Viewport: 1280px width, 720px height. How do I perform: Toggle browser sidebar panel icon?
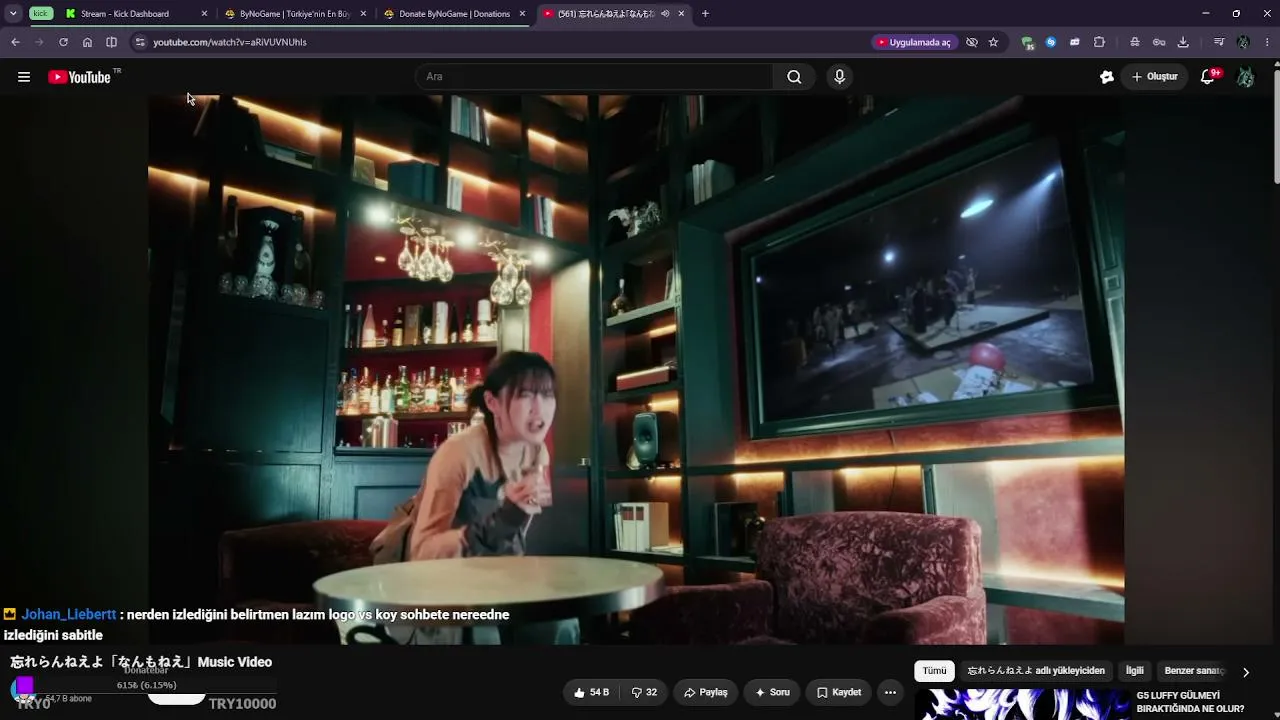(x=111, y=42)
